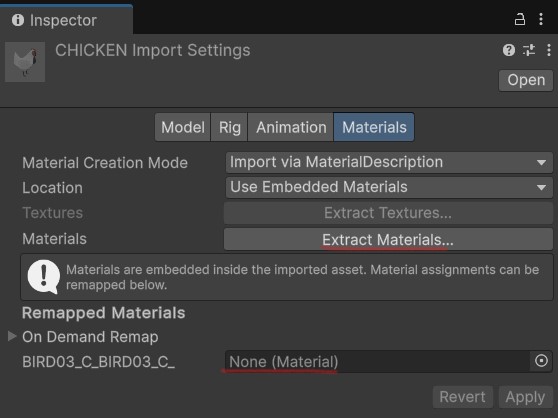Open the Location dropdown
The image size is (558, 418).
pyautogui.click(x=389, y=187)
